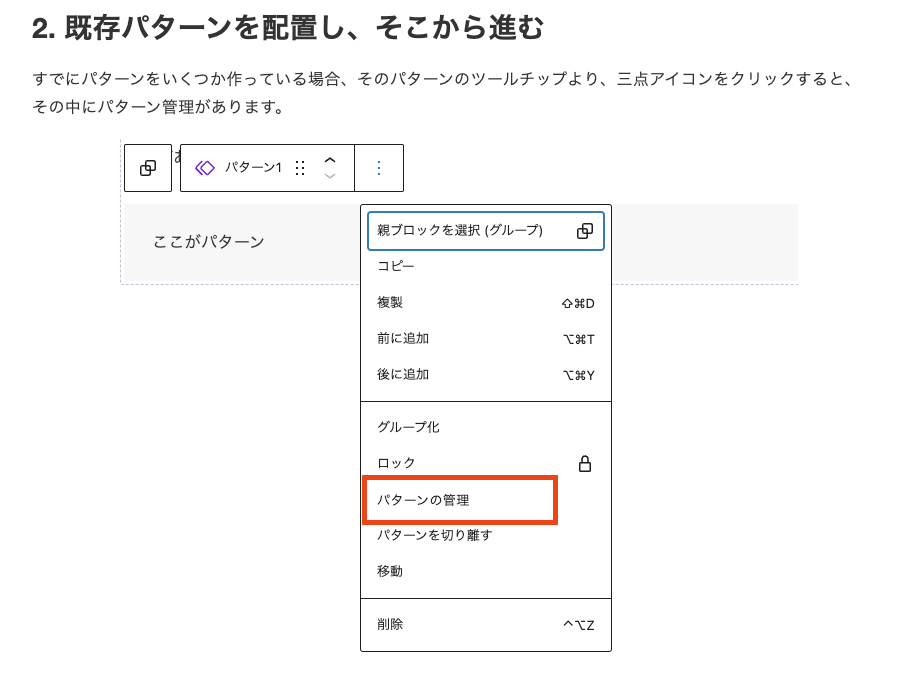Viewport: 898px width, 692px height.
Task: Click the drag handle dots icon
Action: (x=300, y=168)
